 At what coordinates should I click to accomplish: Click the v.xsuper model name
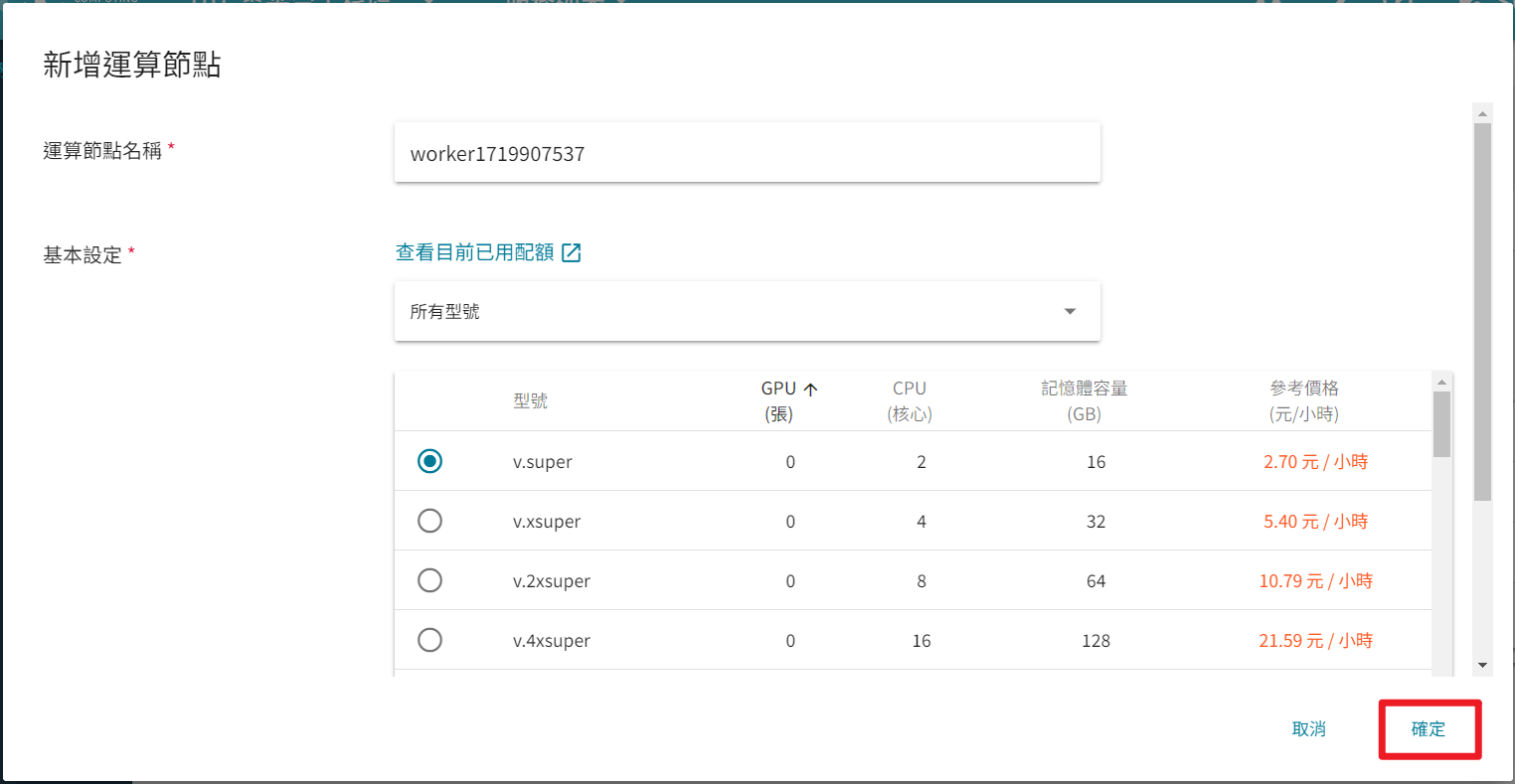point(547,522)
